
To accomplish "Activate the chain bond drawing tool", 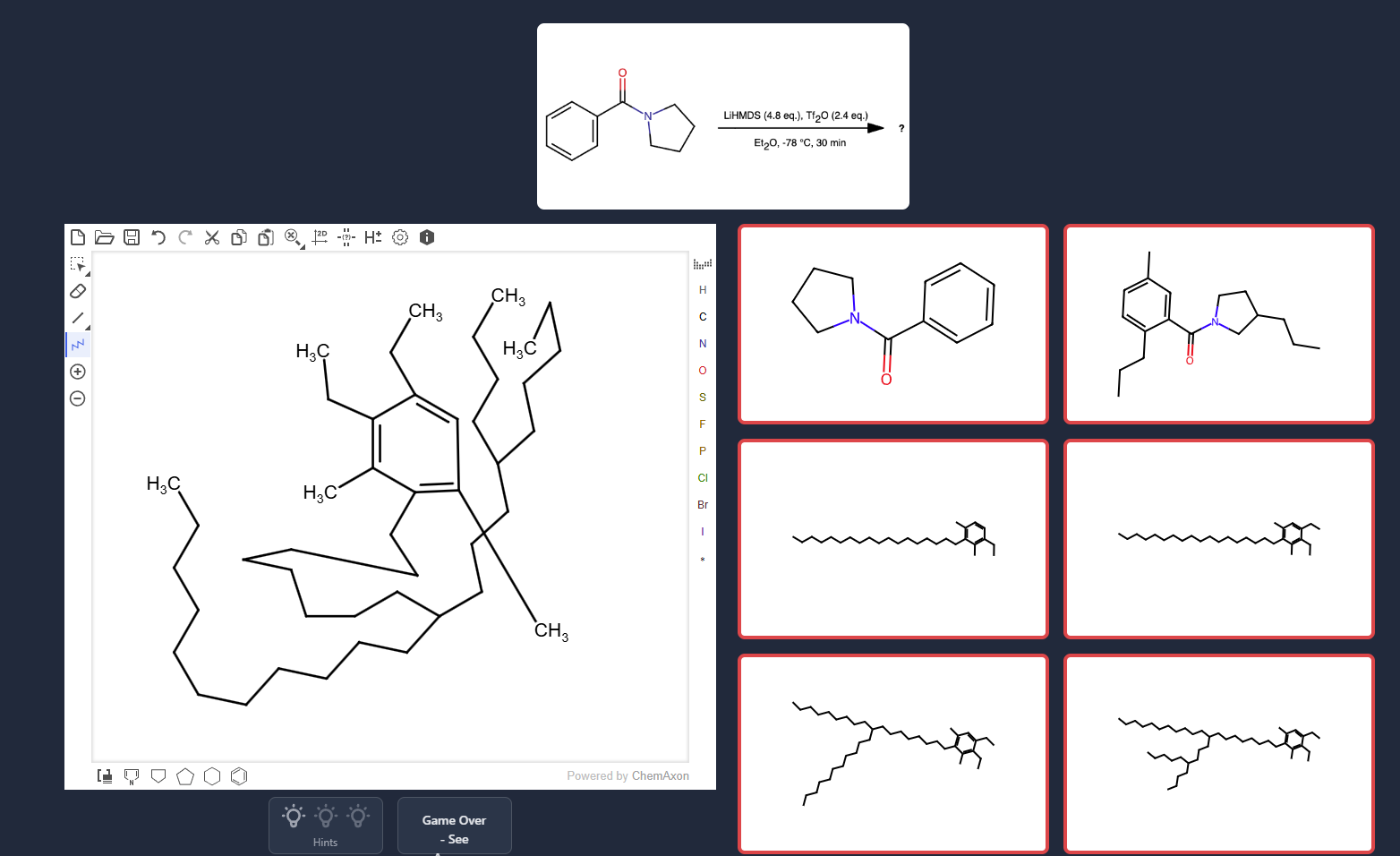I will coord(78,345).
